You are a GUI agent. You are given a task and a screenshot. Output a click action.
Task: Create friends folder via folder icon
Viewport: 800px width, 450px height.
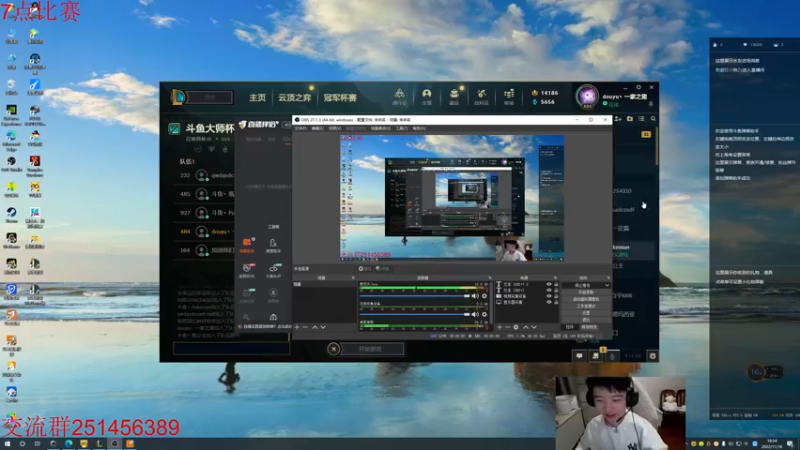630,119
